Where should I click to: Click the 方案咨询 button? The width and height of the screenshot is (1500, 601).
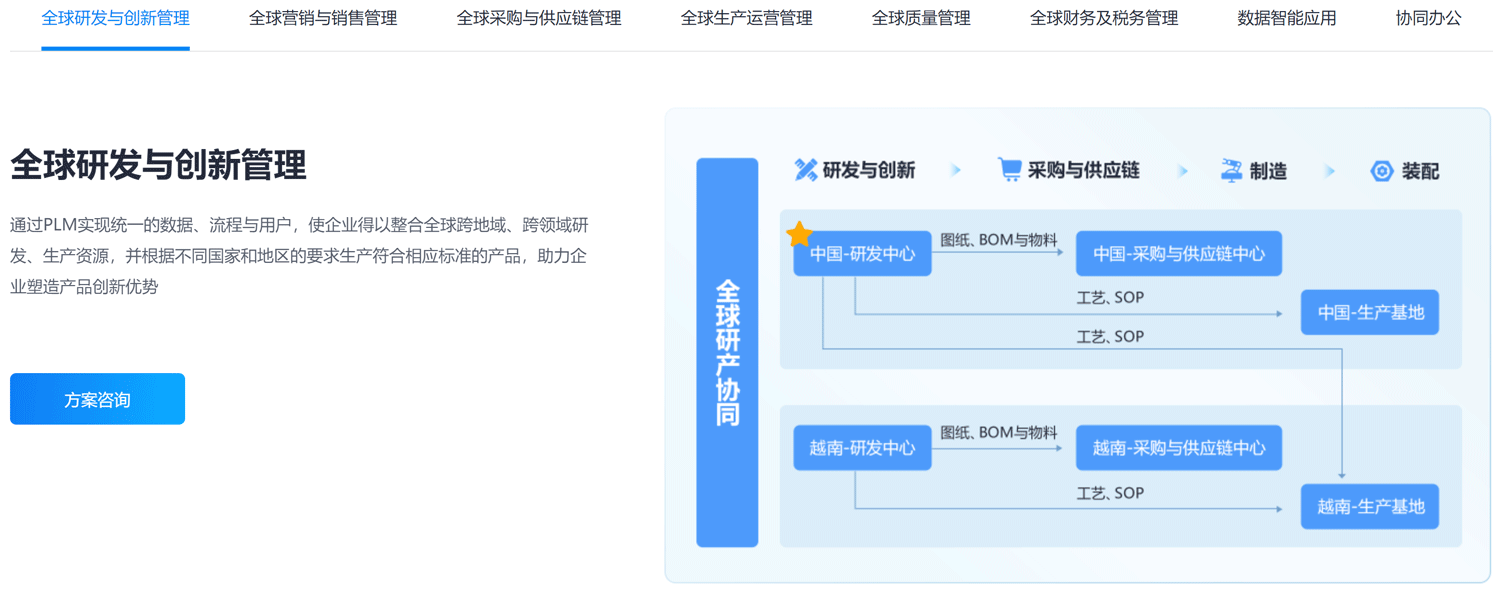point(97,399)
